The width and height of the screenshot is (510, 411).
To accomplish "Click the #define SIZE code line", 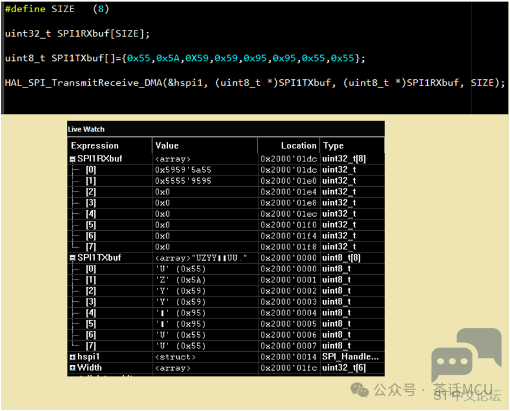I will tap(57, 9).
